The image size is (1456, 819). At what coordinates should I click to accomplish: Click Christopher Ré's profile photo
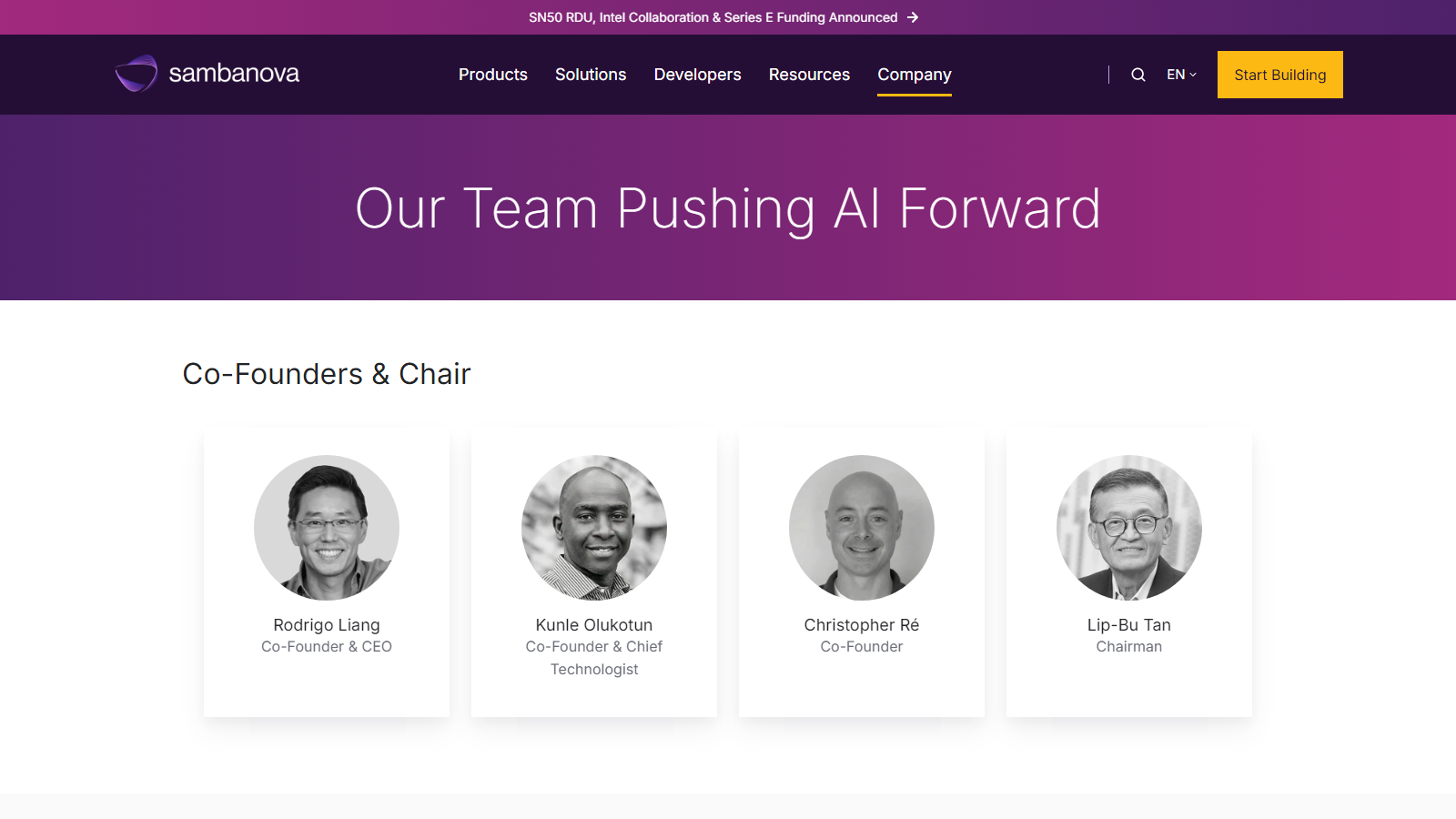click(862, 528)
